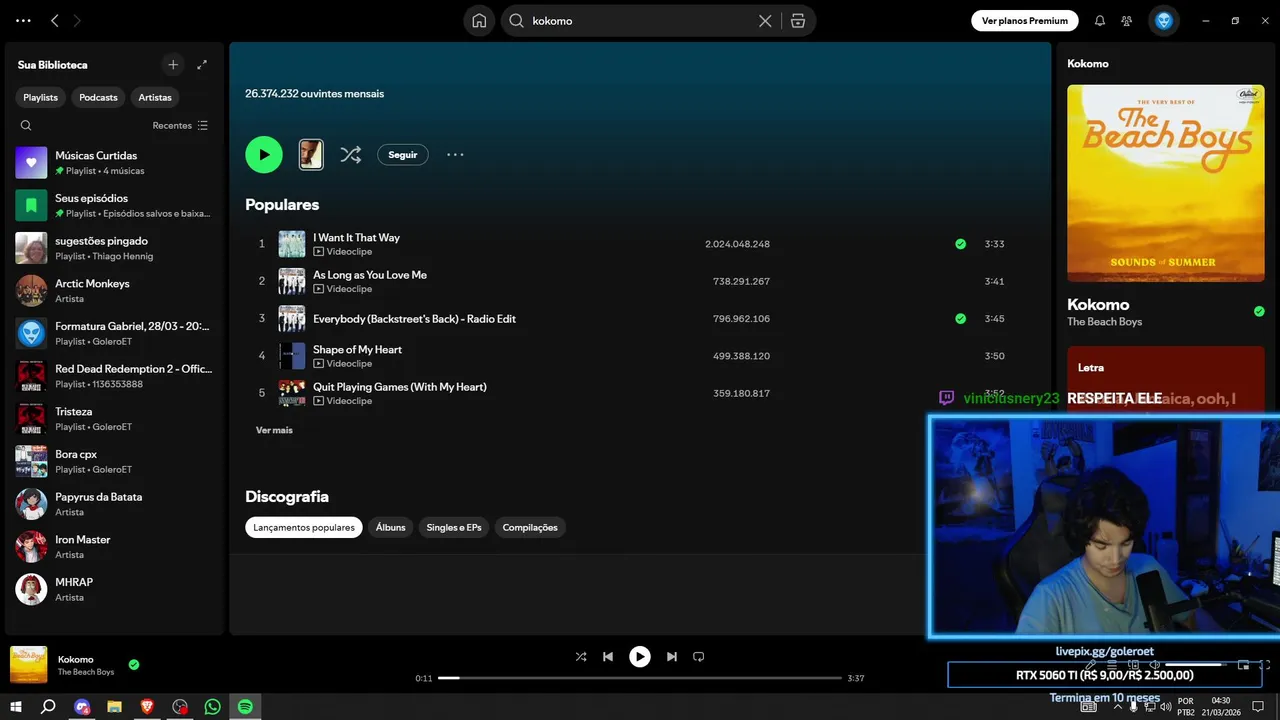Viewport: 1280px width, 720px height.
Task: Click Discografia heading
Action: [287, 496]
